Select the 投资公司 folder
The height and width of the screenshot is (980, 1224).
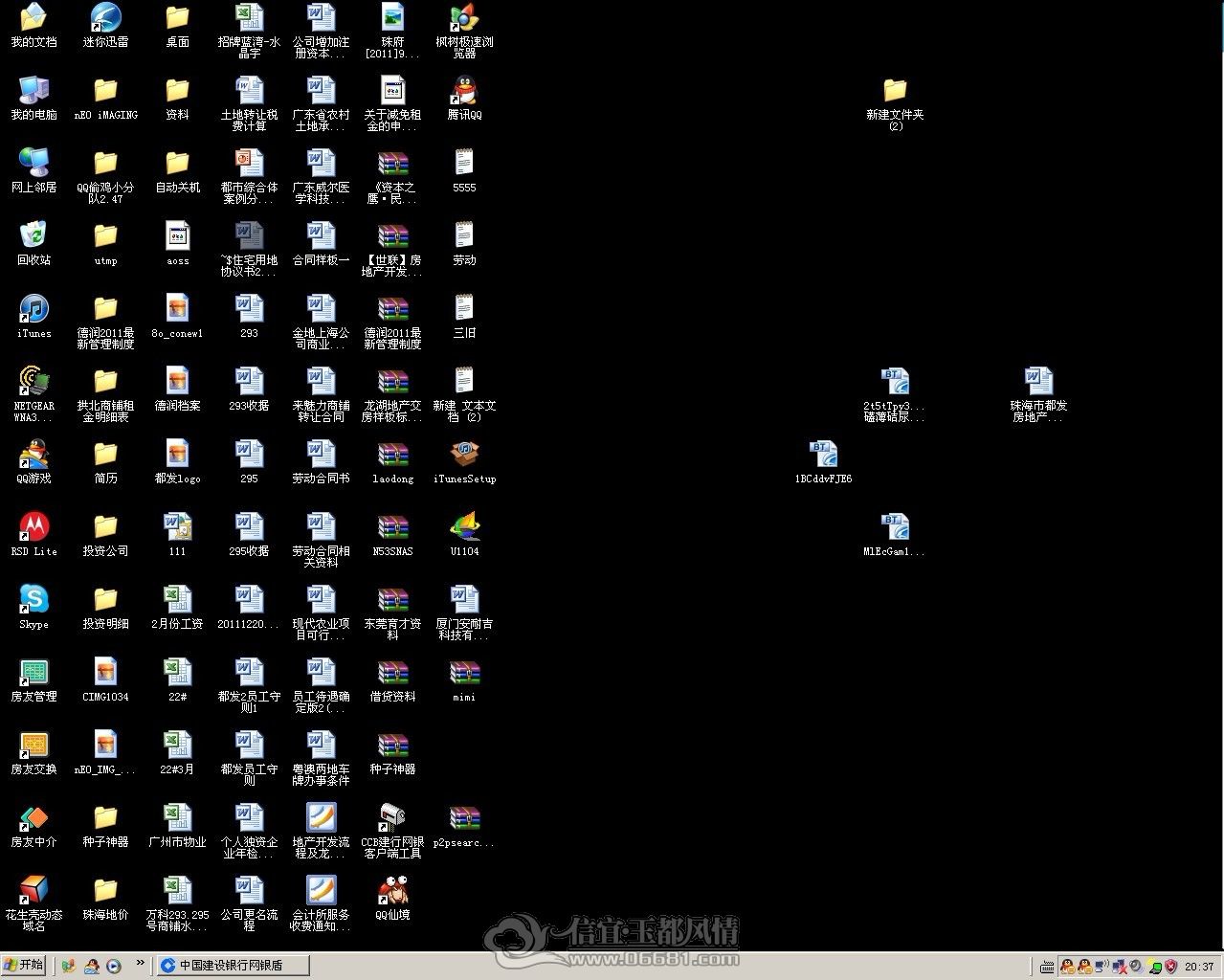105,534
